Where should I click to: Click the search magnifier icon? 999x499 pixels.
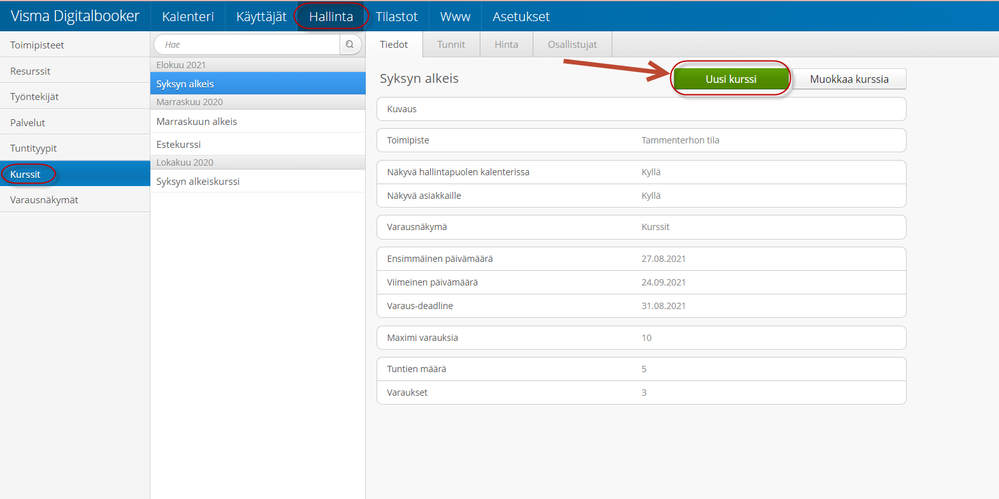(349, 45)
